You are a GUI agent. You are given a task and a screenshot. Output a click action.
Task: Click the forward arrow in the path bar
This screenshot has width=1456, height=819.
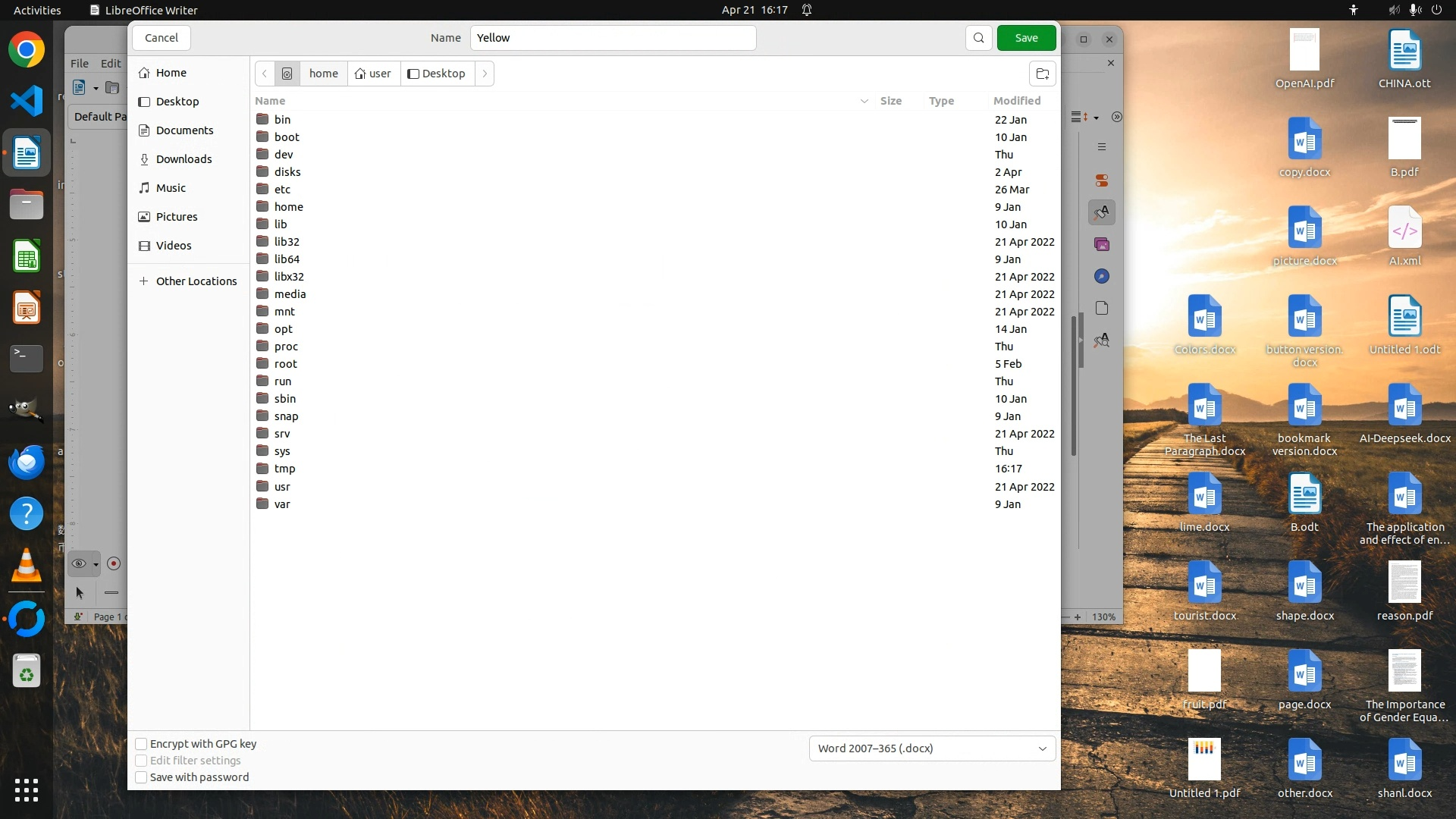point(485,74)
